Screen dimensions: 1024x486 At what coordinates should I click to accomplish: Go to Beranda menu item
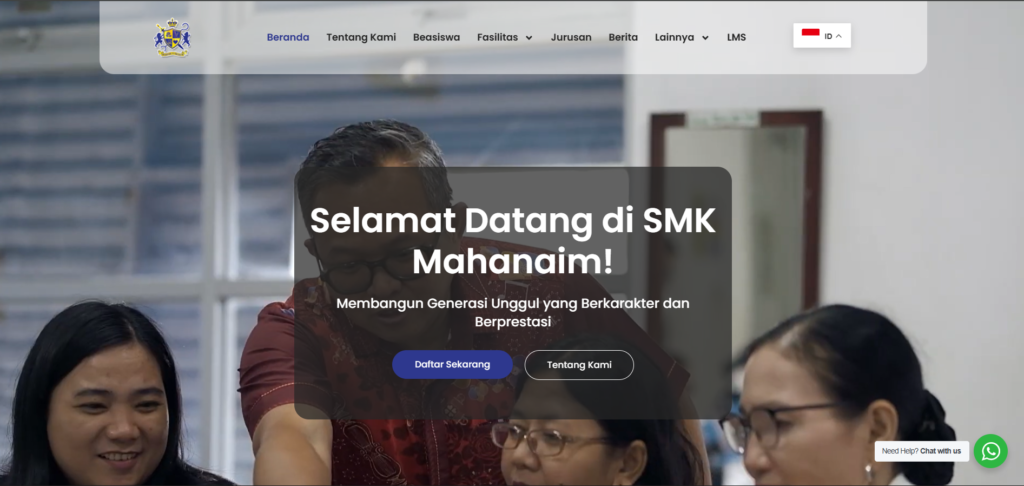point(288,37)
